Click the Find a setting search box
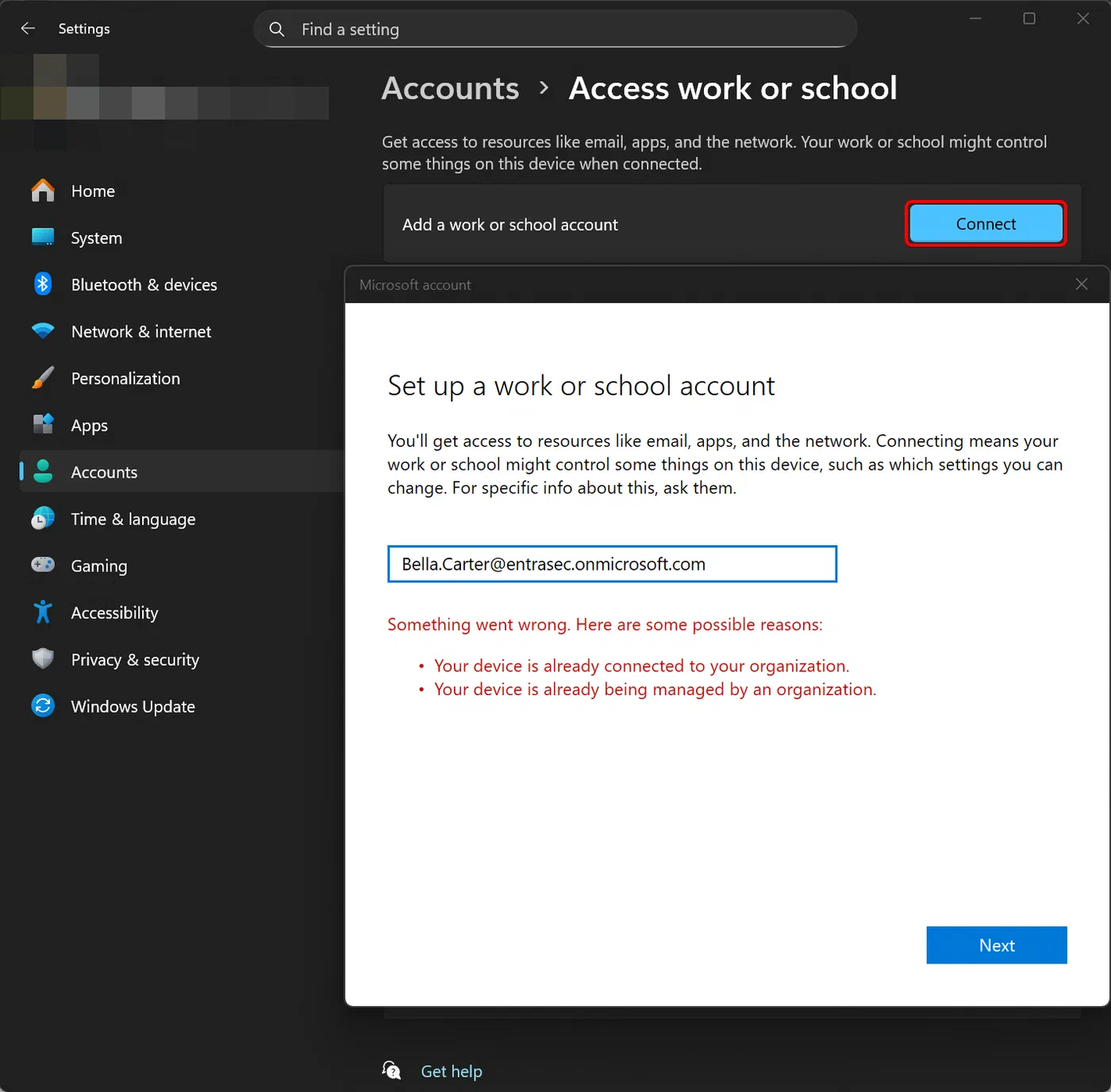The width and height of the screenshot is (1111, 1092). [555, 29]
